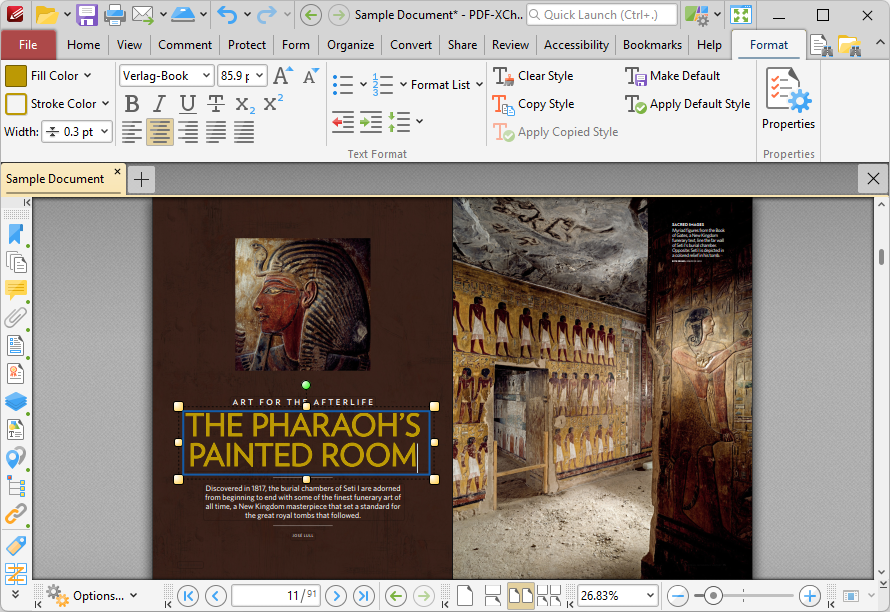Open the Thumbnails pane in sidebar

tap(16, 262)
